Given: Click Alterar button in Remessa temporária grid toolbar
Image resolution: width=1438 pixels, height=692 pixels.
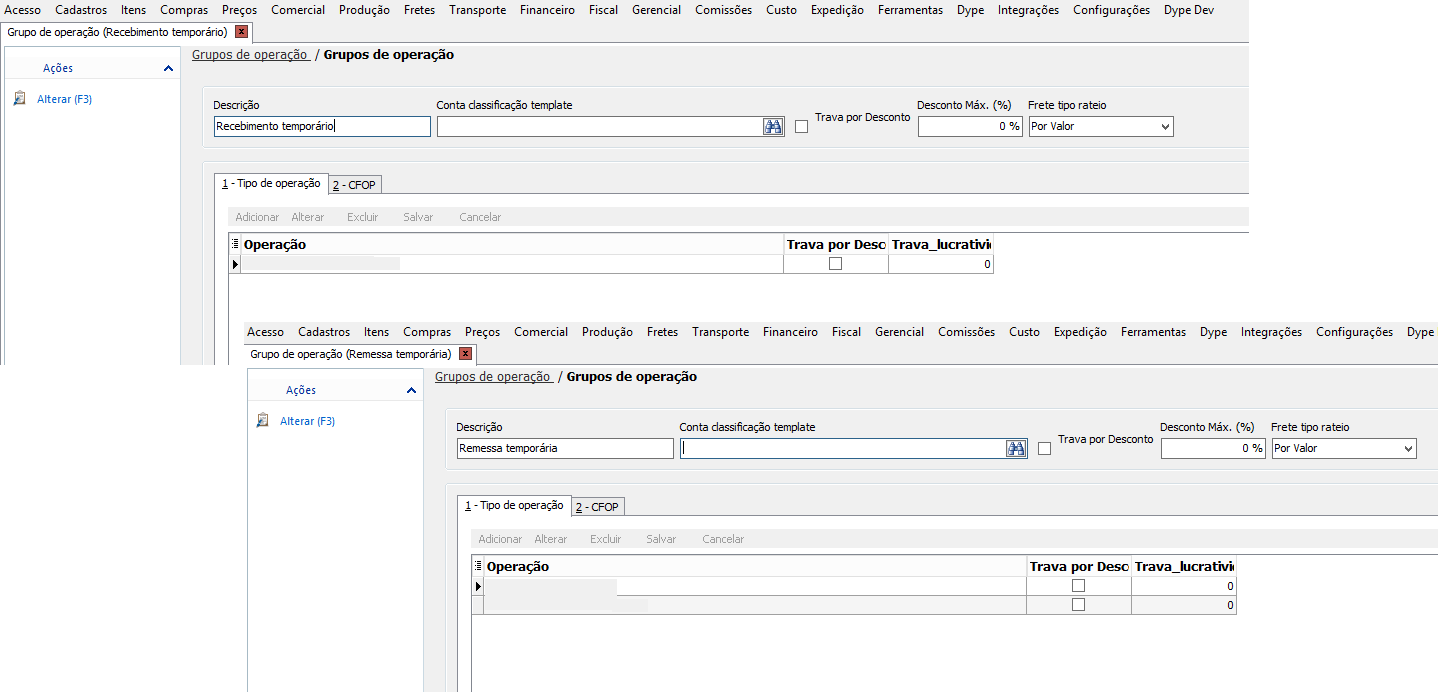Looking at the screenshot, I should (551, 539).
